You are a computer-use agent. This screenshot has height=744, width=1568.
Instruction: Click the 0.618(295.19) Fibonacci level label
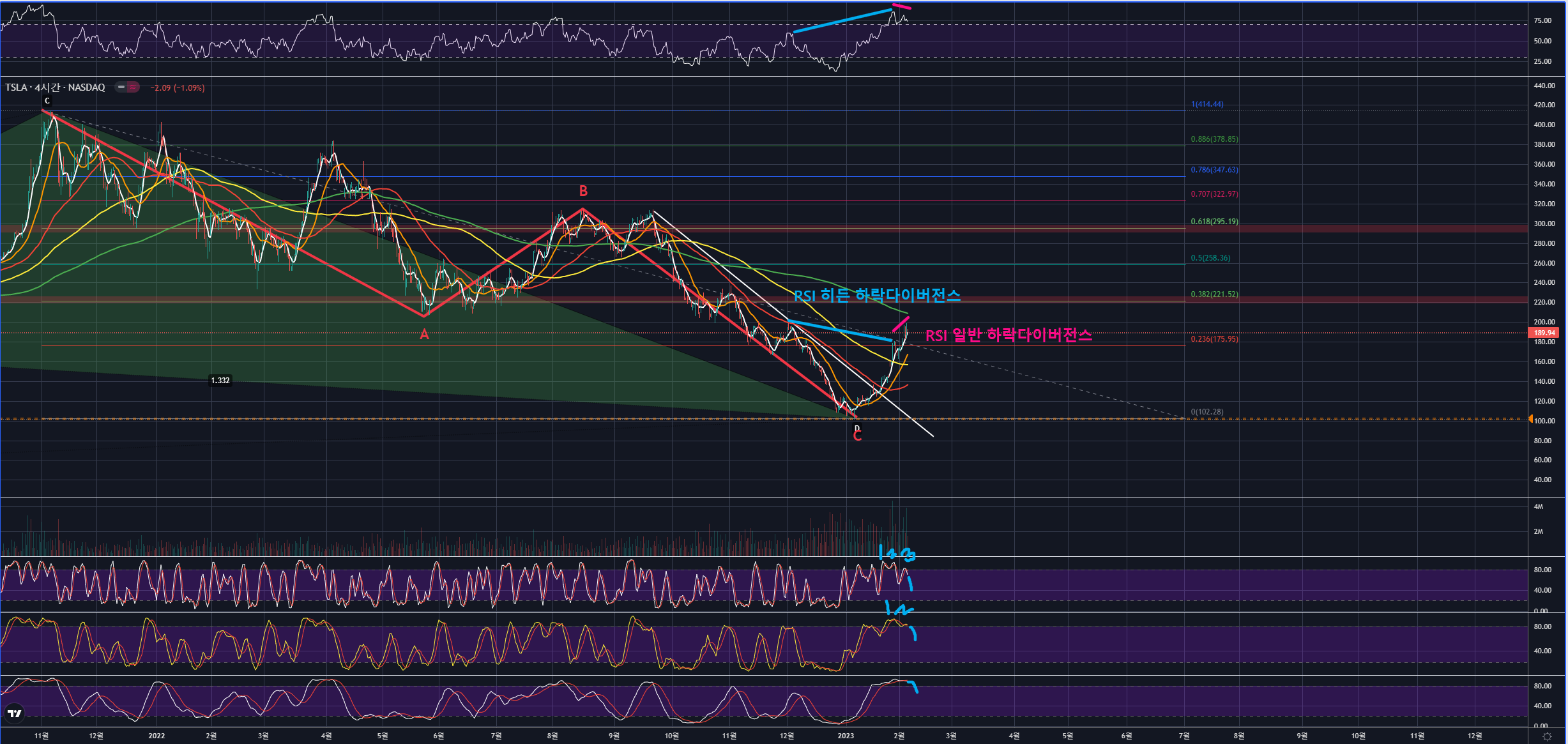tap(1214, 222)
